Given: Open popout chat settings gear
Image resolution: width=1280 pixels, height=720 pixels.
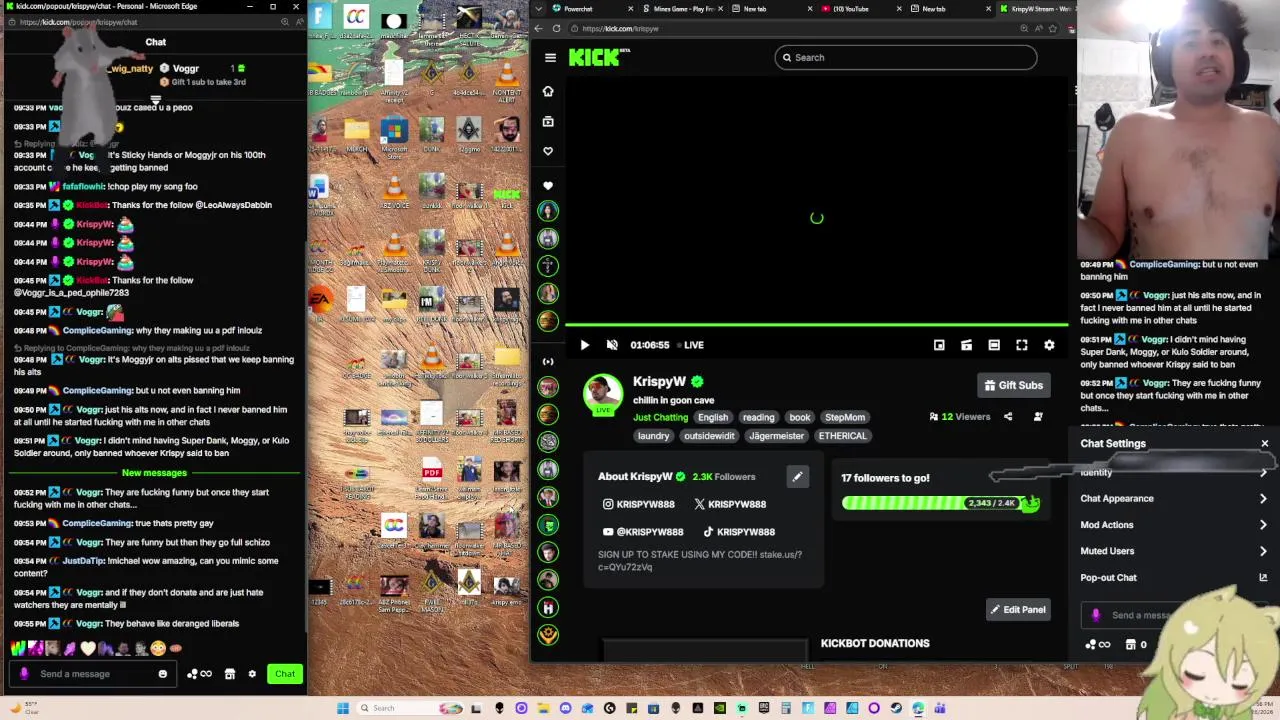Looking at the screenshot, I should [x=252, y=674].
